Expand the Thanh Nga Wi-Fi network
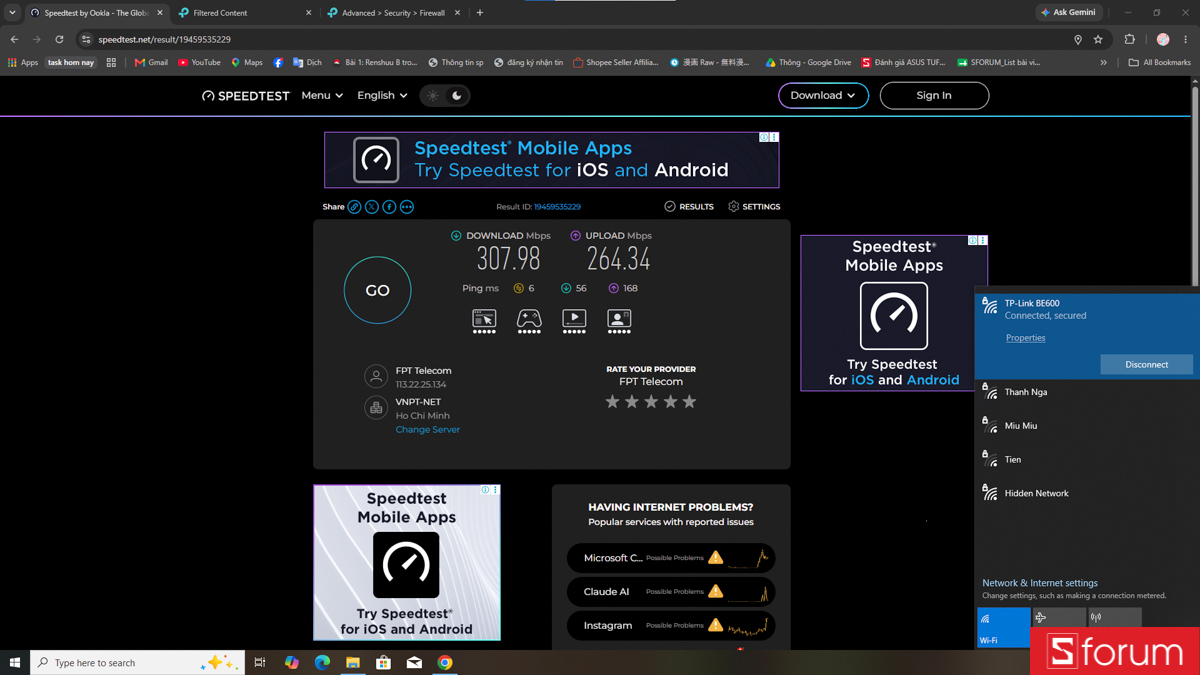Image resolution: width=1200 pixels, height=675 pixels. pos(1087,392)
